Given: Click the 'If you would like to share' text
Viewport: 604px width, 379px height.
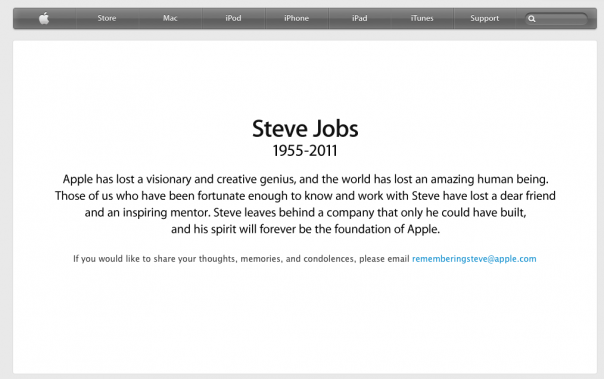Looking at the screenshot, I should pyautogui.click(x=241, y=259).
